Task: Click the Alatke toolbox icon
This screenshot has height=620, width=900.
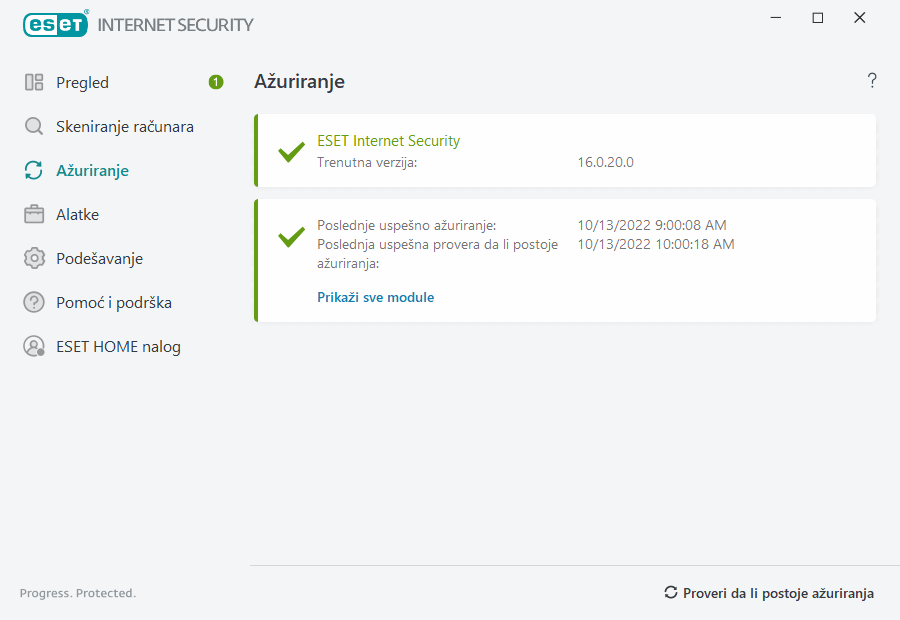Action: pos(34,215)
